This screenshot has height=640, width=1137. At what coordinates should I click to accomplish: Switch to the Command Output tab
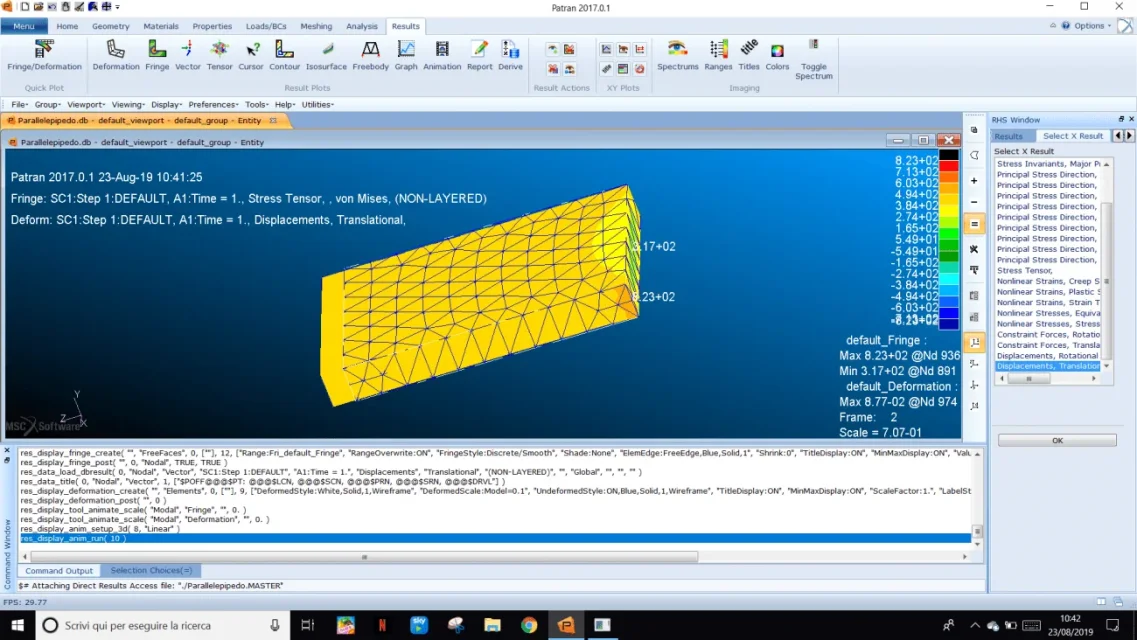tap(59, 570)
